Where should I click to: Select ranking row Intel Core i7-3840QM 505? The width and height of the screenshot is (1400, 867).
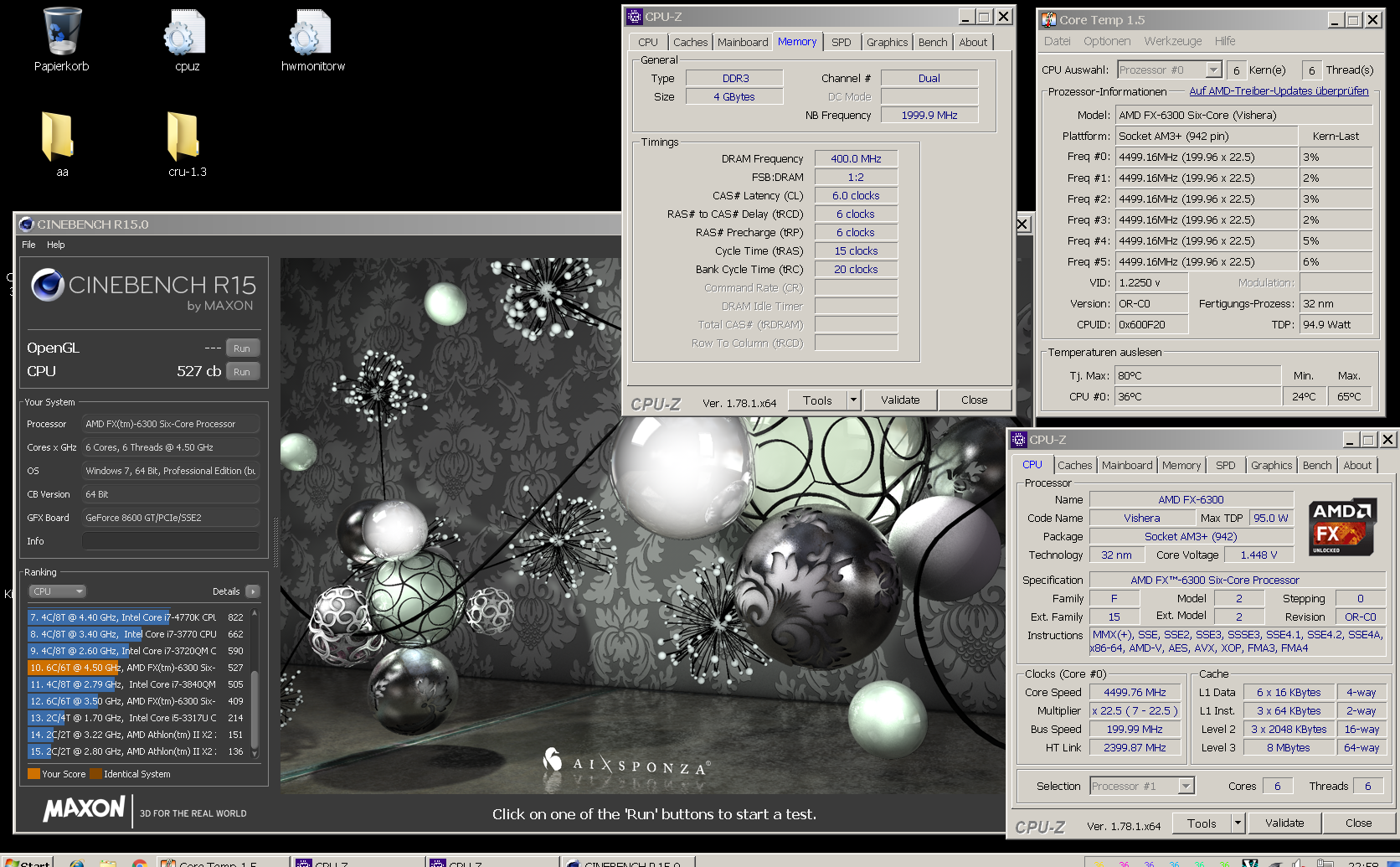click(x=136, y=684)
